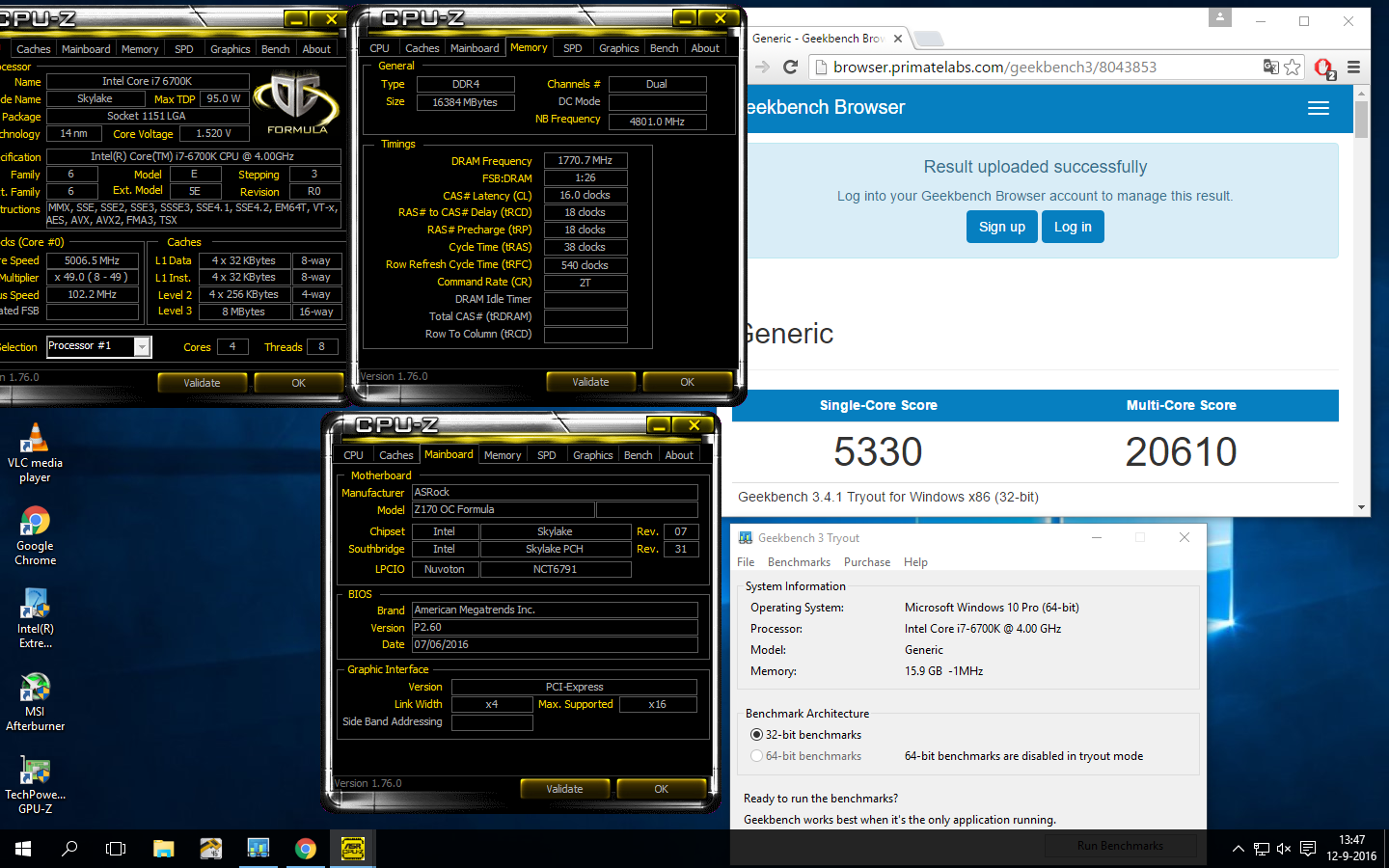This screenshot has width=1389, height=868.
Task: Open VLC media player desktop shortcut
Action: click(x=35, y=453)
